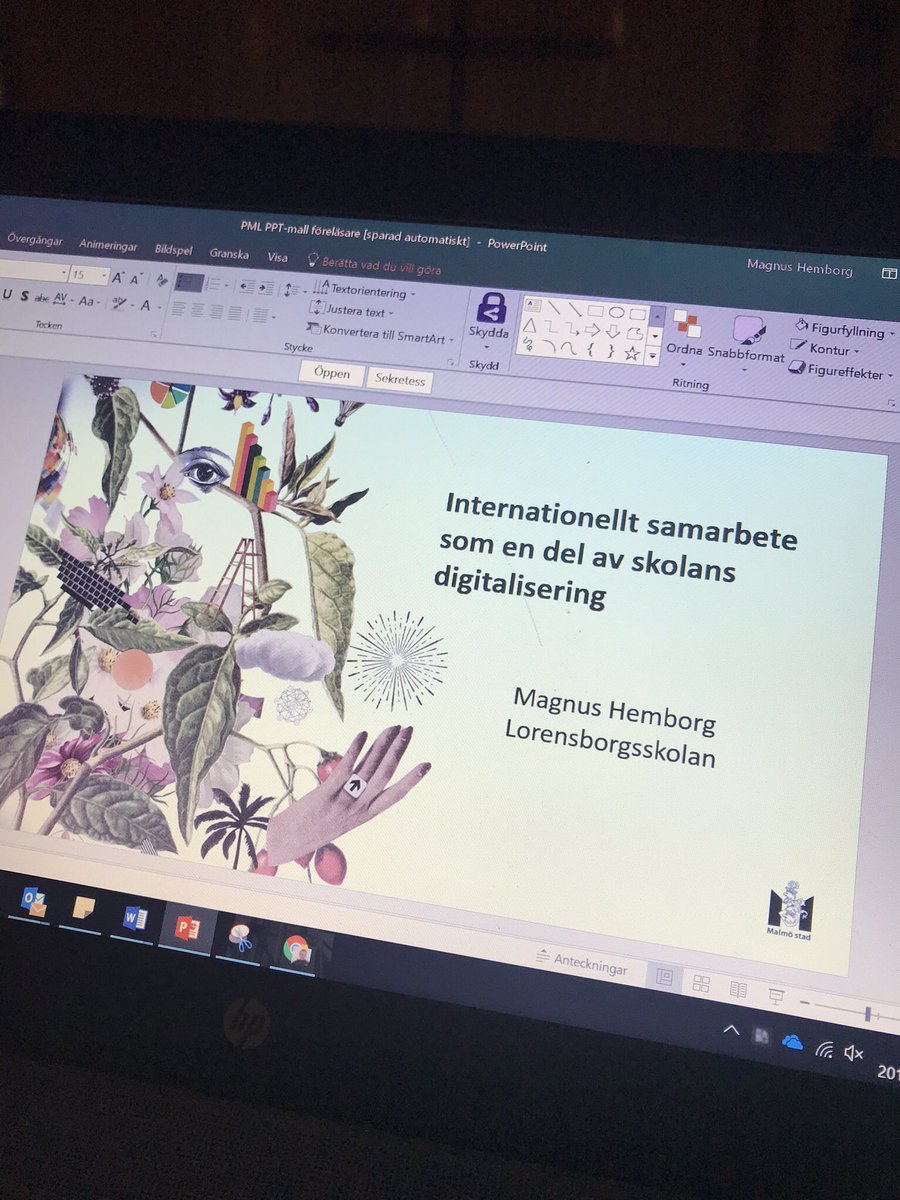
Task: Align text right in paragraph group
Action: [216, 311]
